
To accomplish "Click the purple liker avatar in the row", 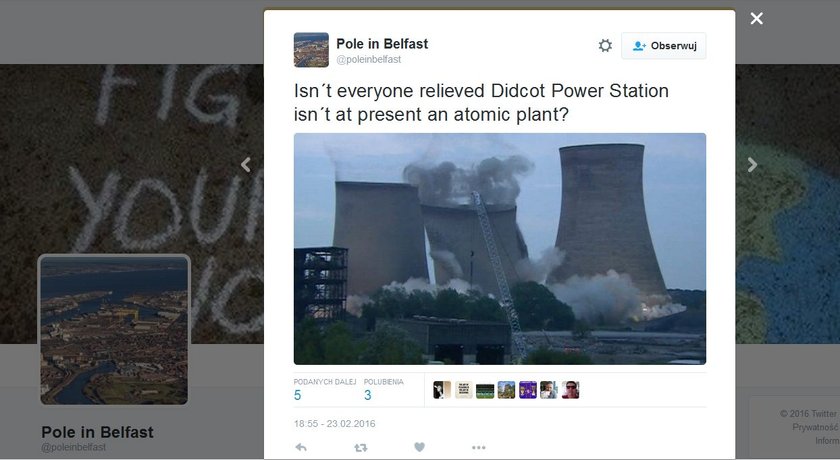I will point(528,390).
